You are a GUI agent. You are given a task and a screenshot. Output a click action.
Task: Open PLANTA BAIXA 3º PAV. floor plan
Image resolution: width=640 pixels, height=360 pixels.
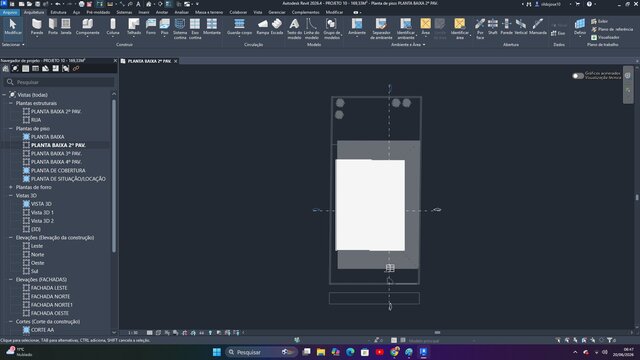pos(56,153)
